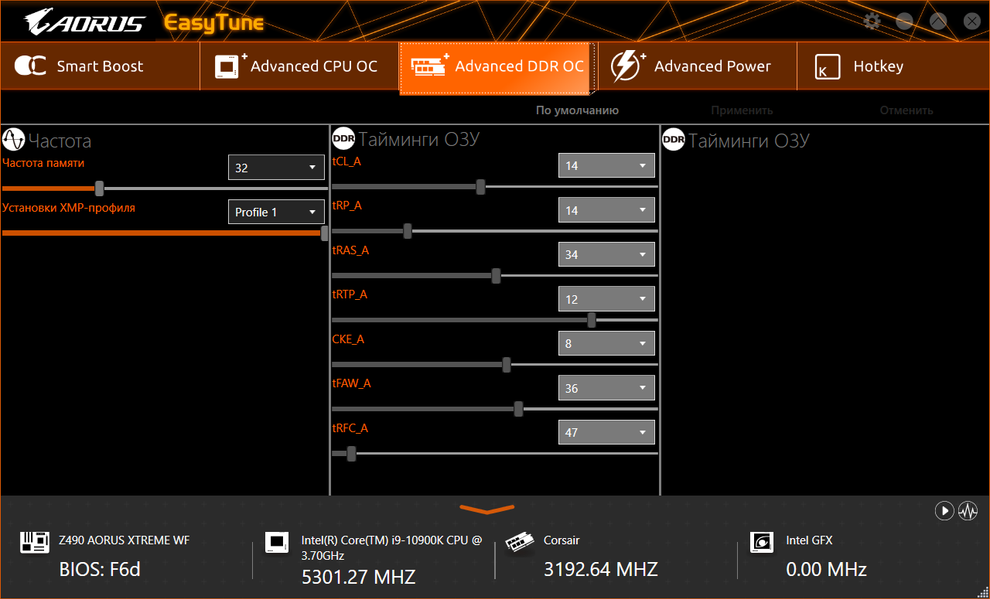Viewport: 990px width, 599px height.
Task: Open the Advanced Power tab
Action: [697, 66]
